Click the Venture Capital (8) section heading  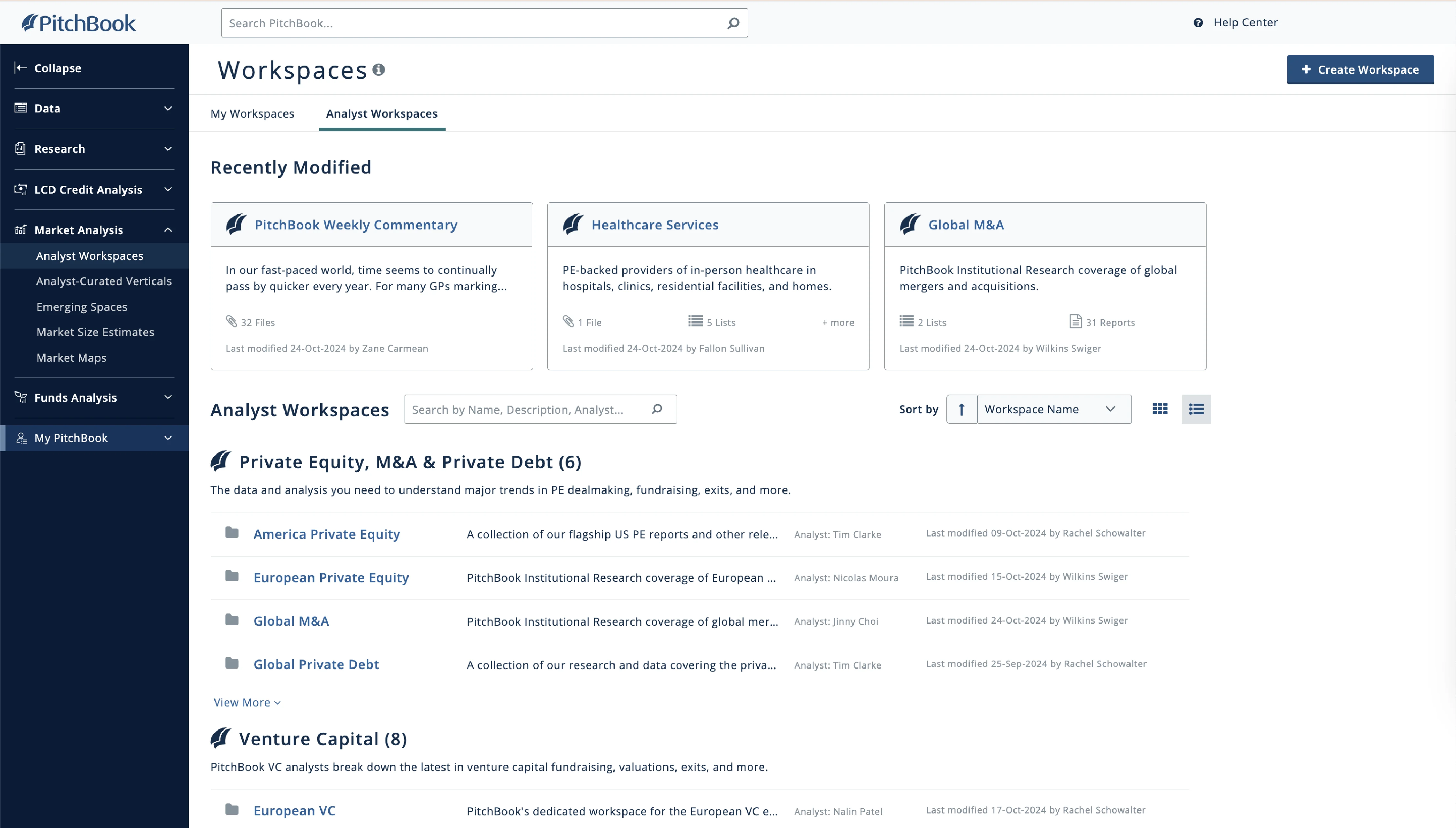tap(323, 739)
